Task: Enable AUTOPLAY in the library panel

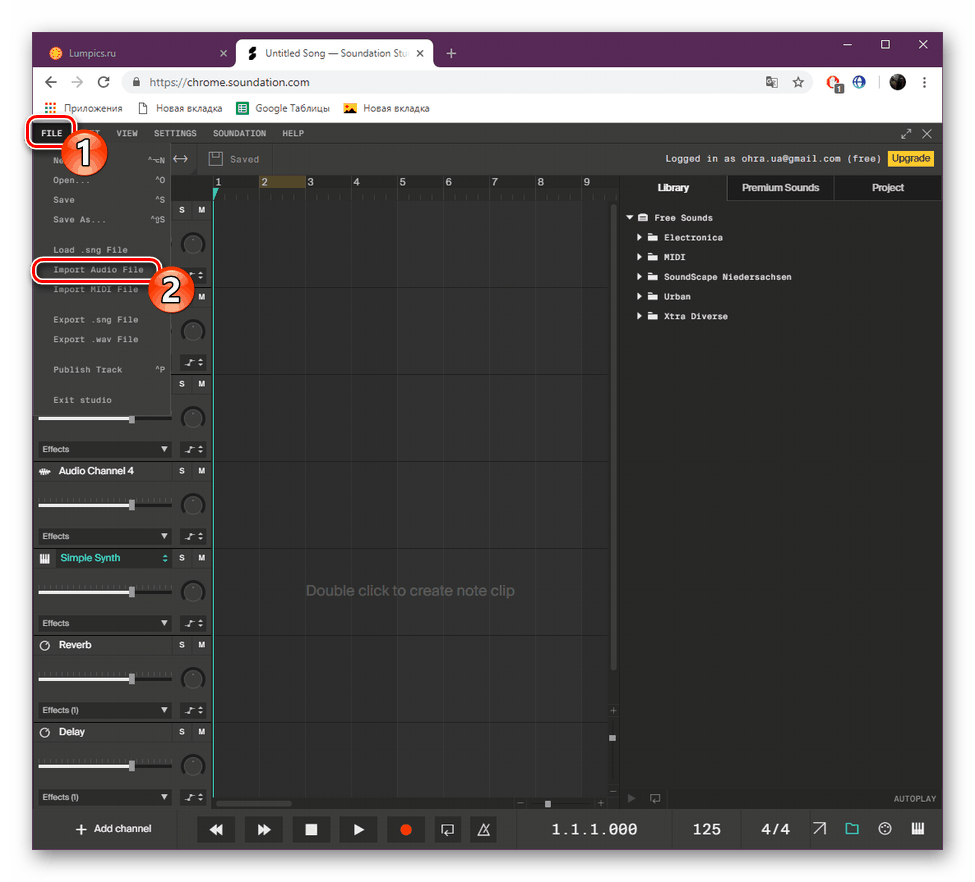Action: coord(914,798)
